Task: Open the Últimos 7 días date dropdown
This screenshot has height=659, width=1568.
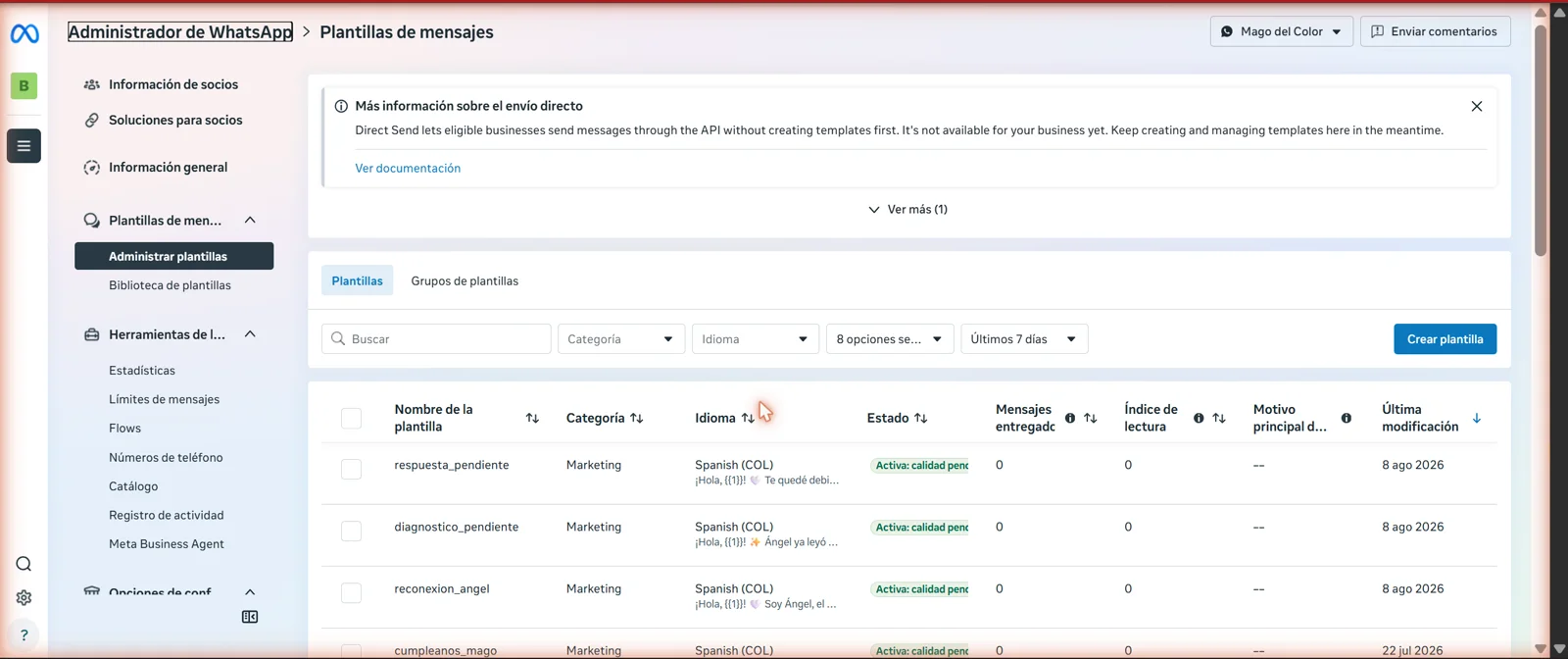Action: click(x=1024, y=339)
